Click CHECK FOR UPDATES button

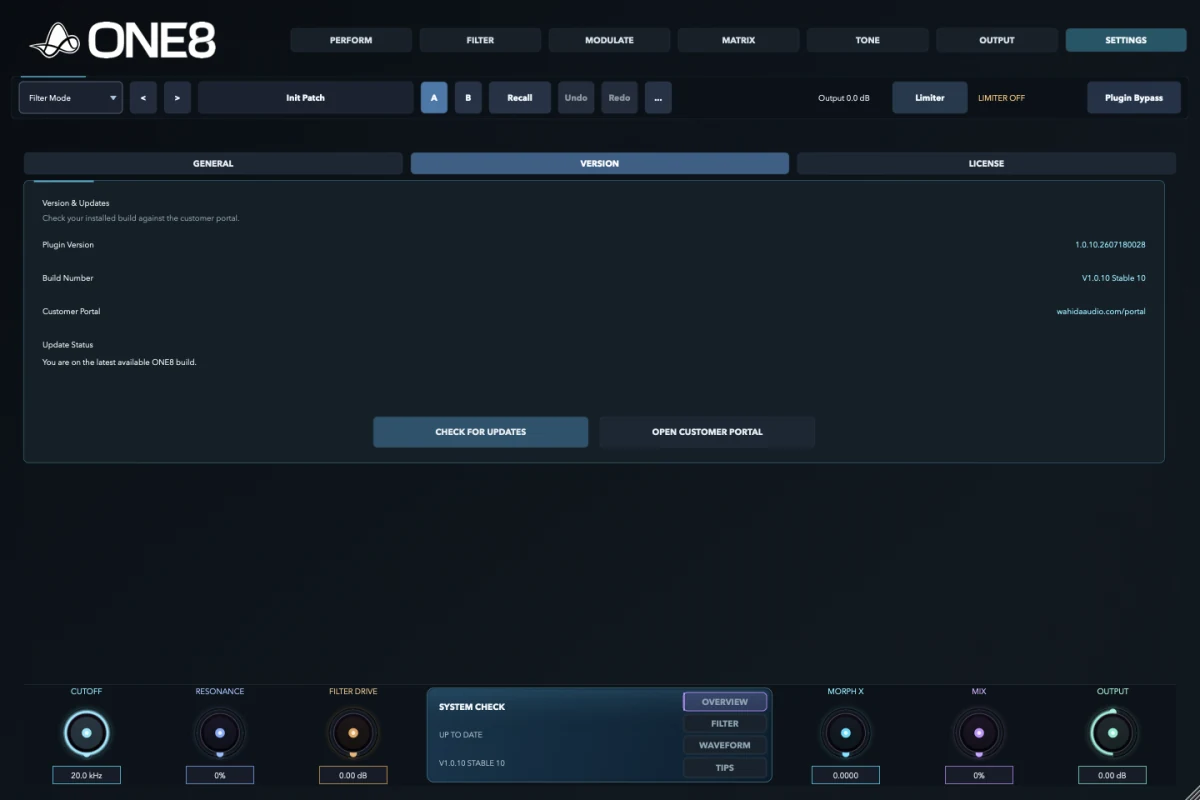pos(481,432)
